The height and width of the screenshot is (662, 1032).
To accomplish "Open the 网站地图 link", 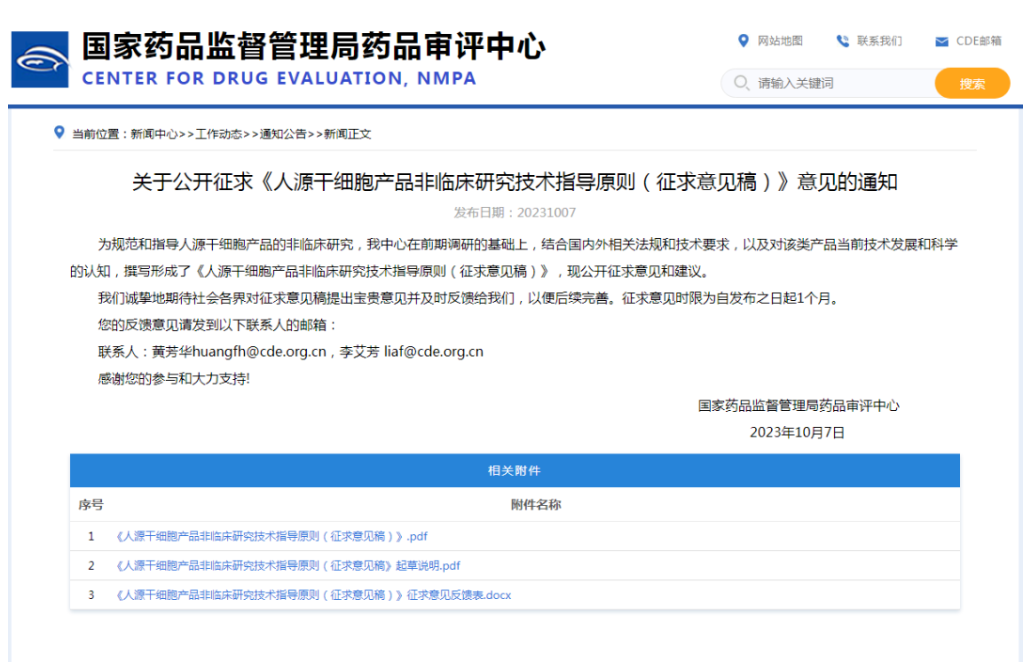I will click(780, 41).
